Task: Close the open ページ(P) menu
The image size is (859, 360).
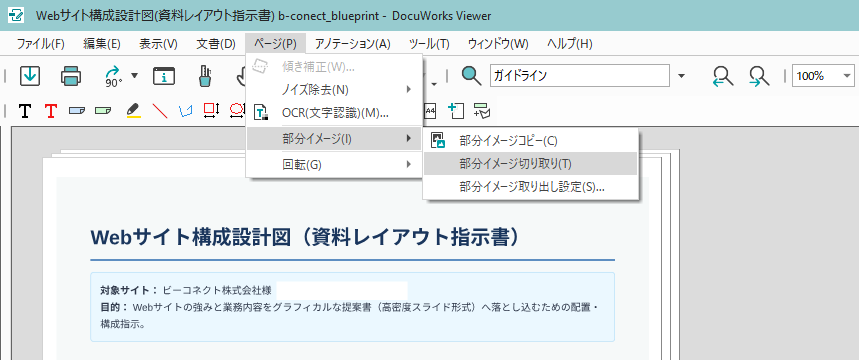Action: [276, 44]
